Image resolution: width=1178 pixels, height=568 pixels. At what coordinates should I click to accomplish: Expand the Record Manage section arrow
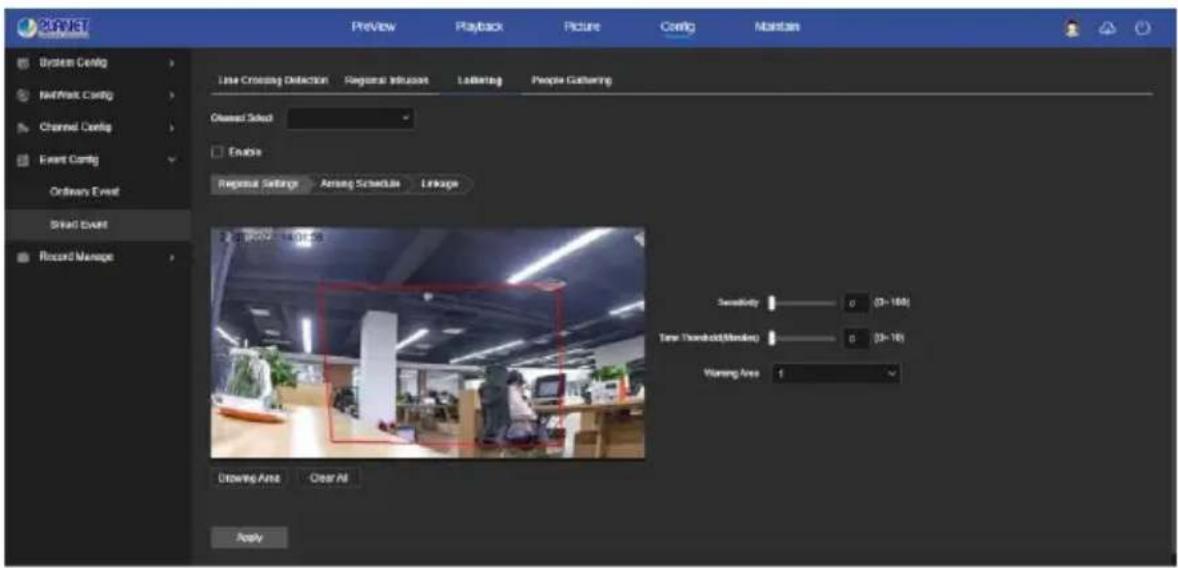(172, 257)
